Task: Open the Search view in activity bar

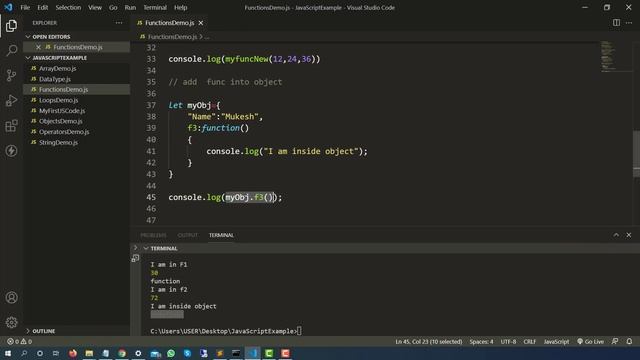Action: [x=11, y=51]
